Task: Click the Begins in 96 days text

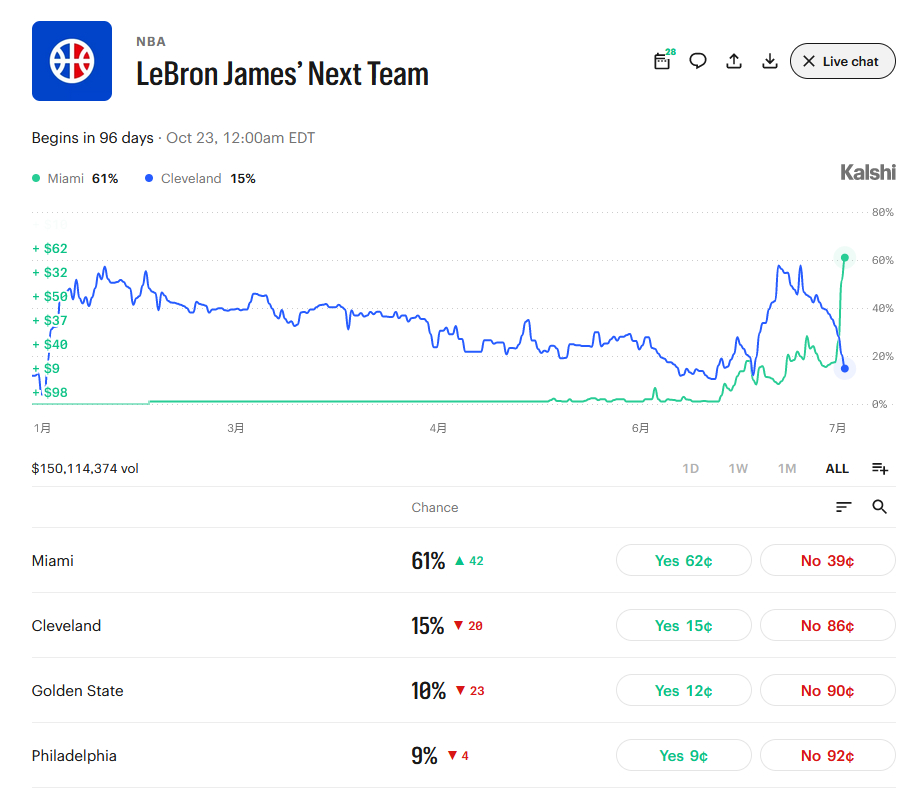Action: 93,138
